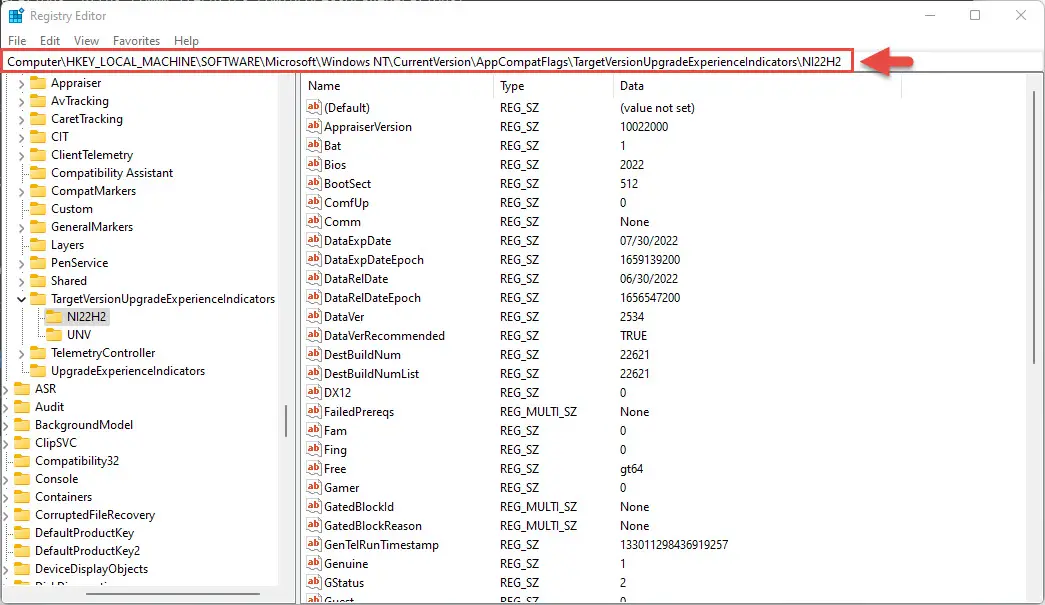Click the BootSect string value icon
This screenshot has height=605, width=1045.
[x=314, y=183]
